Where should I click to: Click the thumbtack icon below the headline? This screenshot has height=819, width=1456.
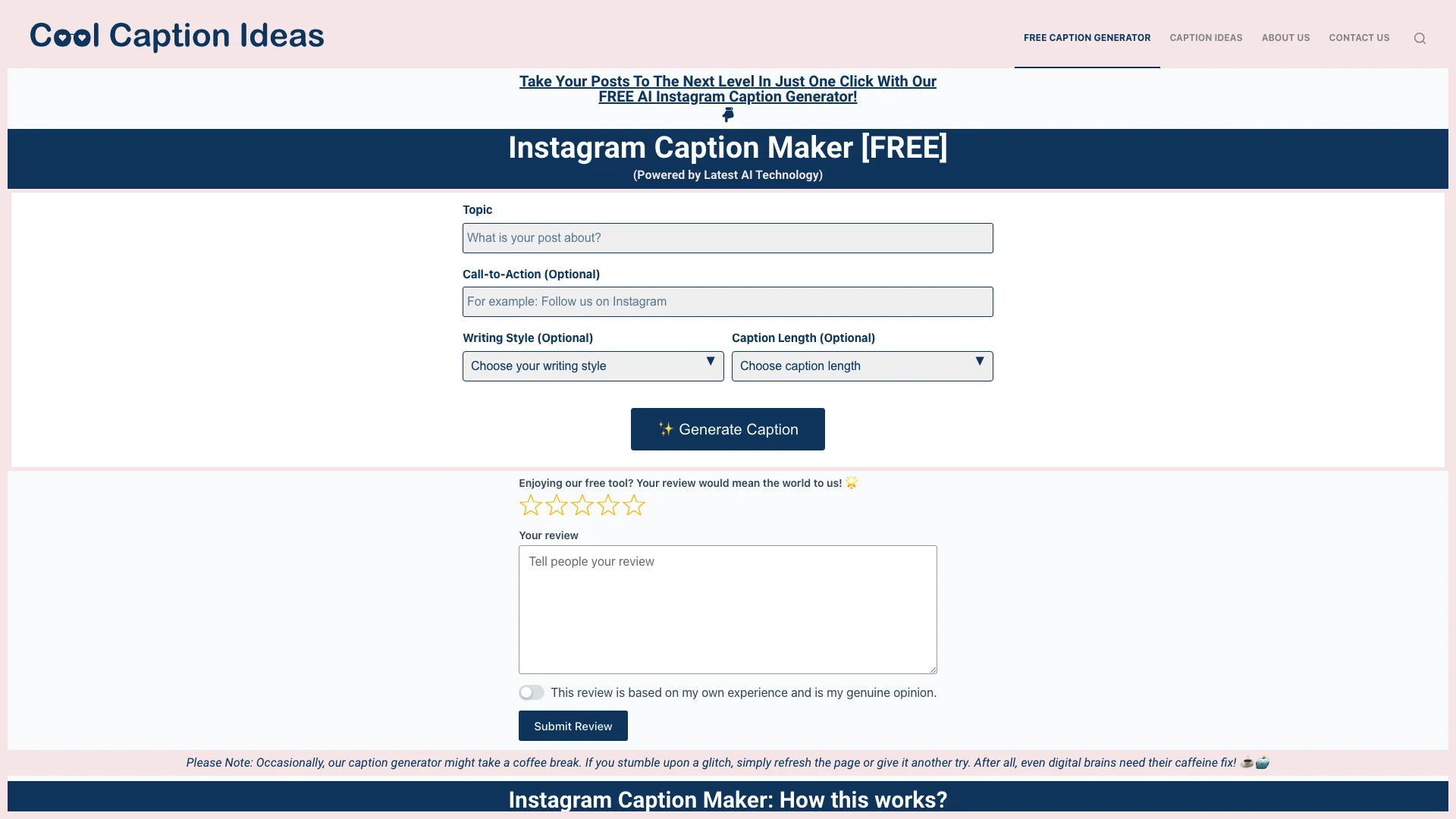point(727,115)
